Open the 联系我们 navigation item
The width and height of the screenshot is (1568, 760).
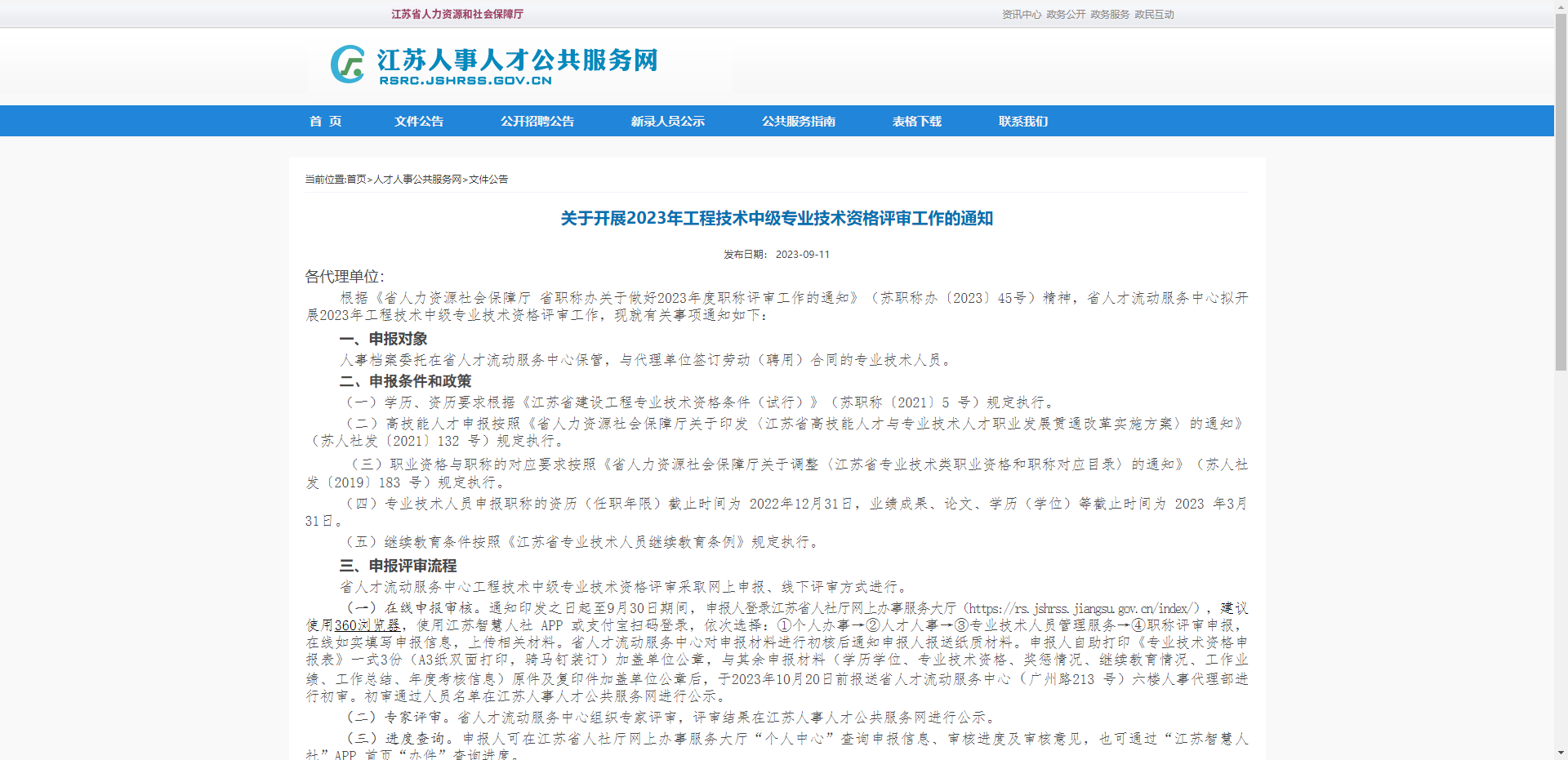click(1023, 121)
